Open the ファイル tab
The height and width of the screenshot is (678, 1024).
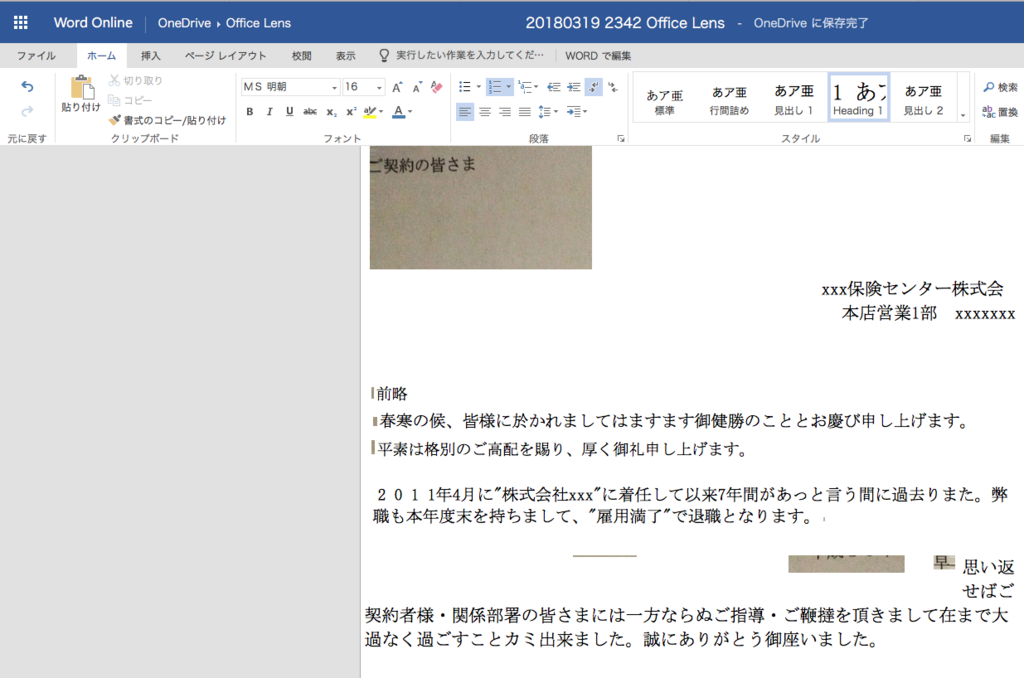coord(36,56)
